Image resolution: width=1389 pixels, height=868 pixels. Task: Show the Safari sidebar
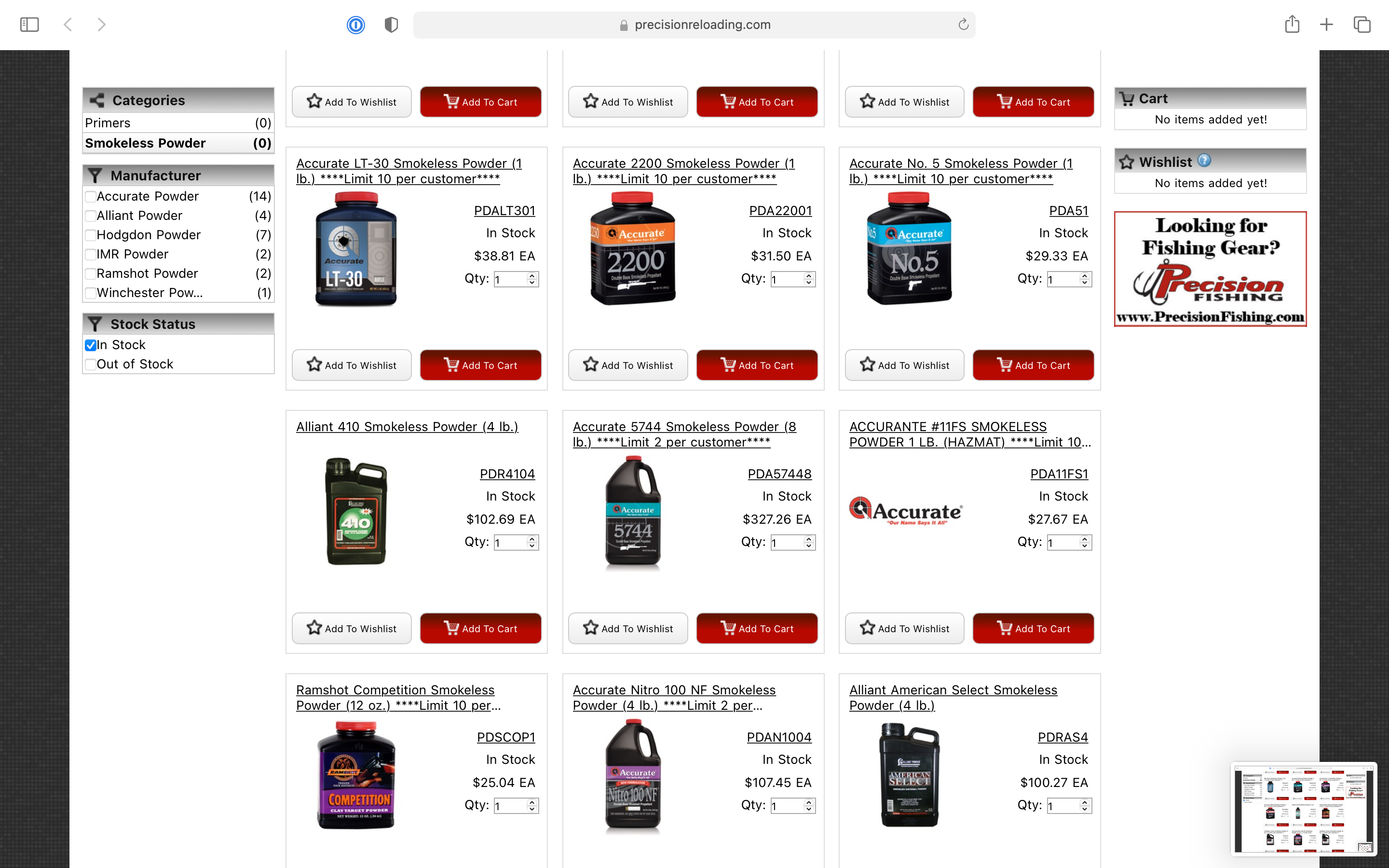(x=29, y=25)
